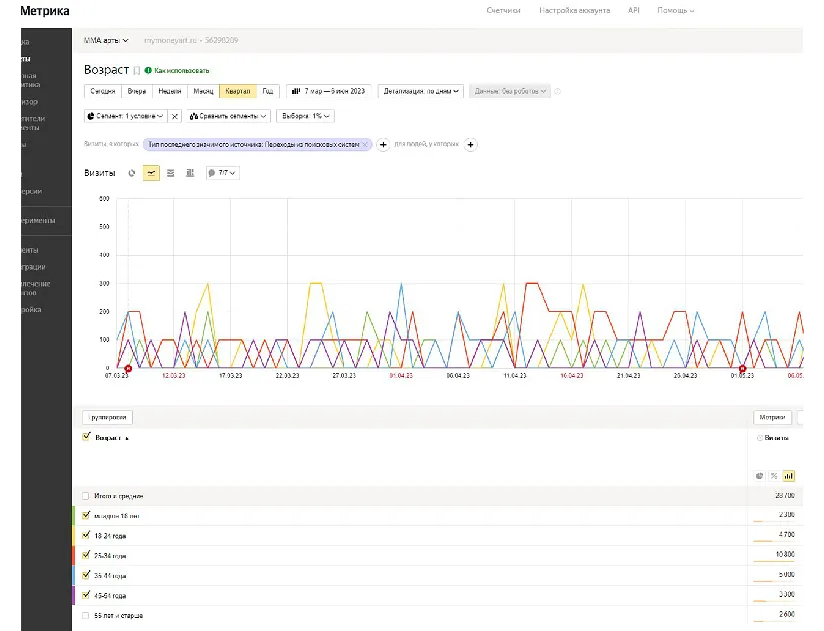Show table values as percentages icon

coord(773,476)
